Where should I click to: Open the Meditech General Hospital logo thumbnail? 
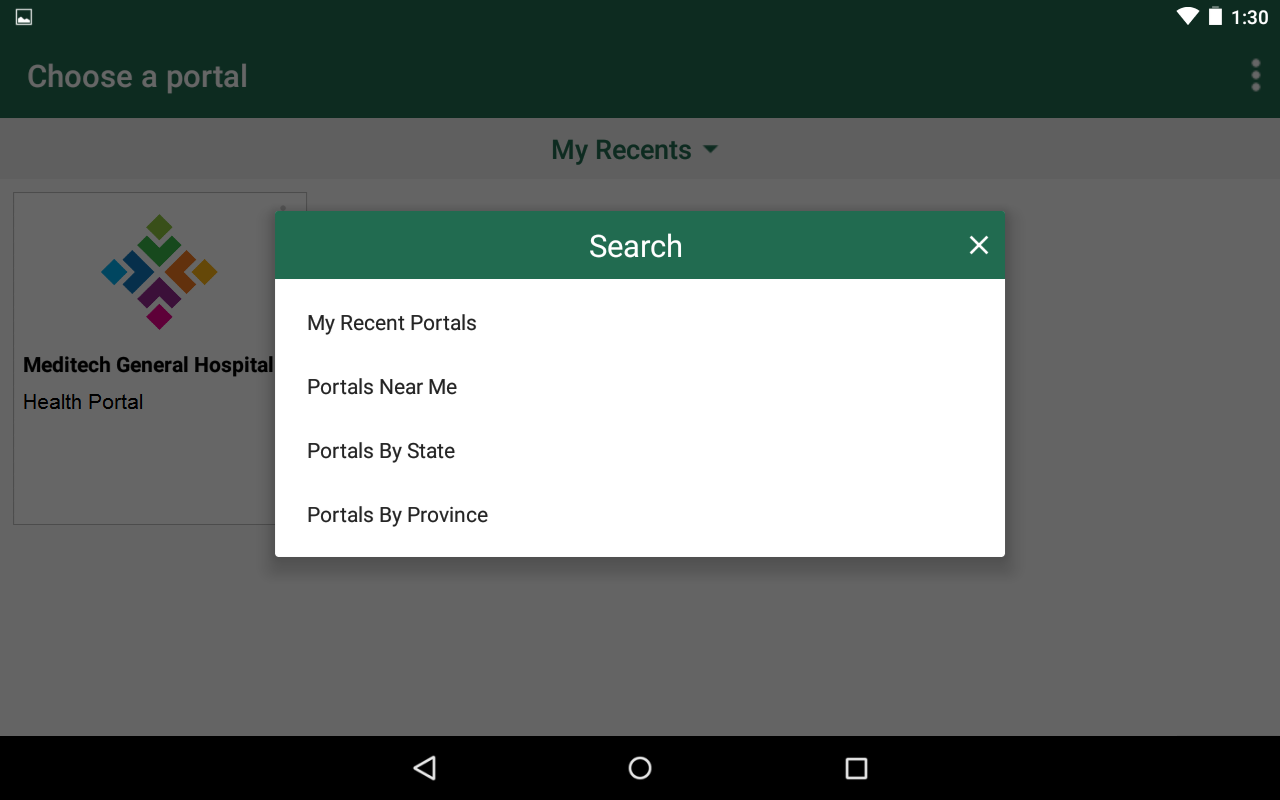[x=159, y=272]
